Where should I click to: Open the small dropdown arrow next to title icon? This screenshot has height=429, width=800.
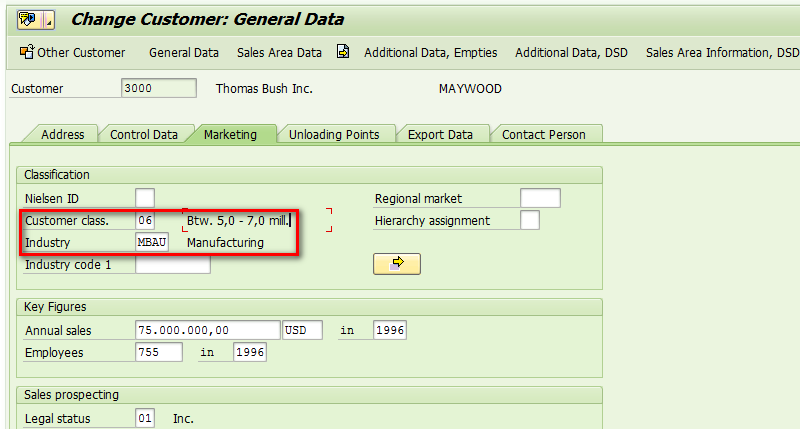click(x=49, y=20)
